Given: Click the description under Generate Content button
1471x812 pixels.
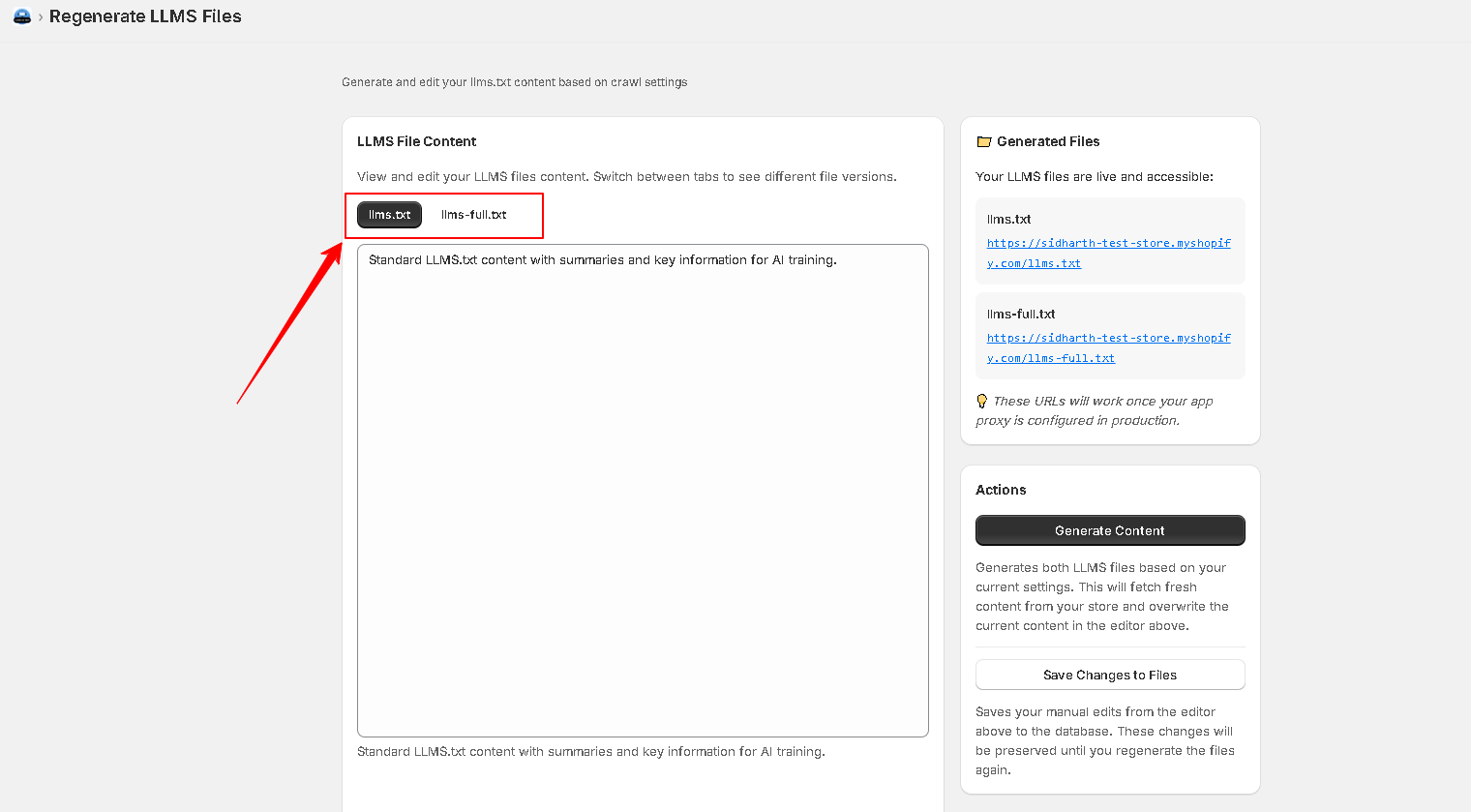Looking at the screenshot, I should click(1102, 597).
